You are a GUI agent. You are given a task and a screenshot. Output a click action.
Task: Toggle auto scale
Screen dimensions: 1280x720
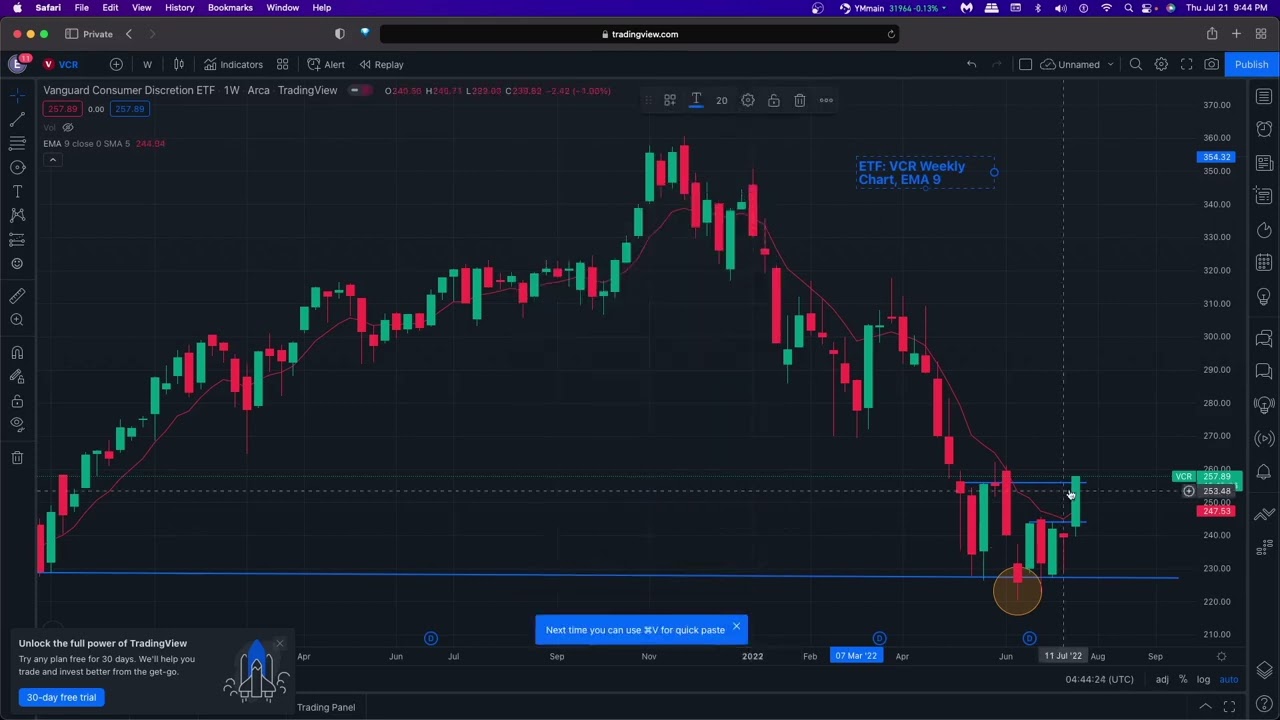click(x=1229, y=680)
